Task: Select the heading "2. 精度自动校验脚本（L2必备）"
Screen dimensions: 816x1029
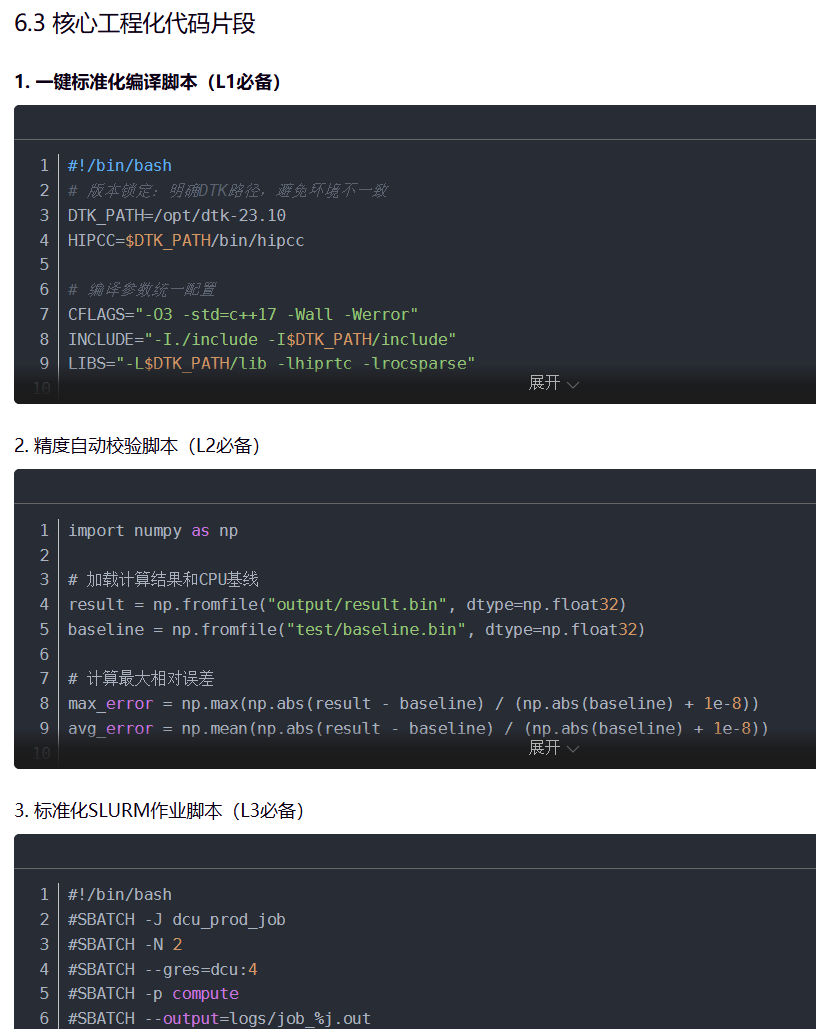Action: (x=137, y=446)
